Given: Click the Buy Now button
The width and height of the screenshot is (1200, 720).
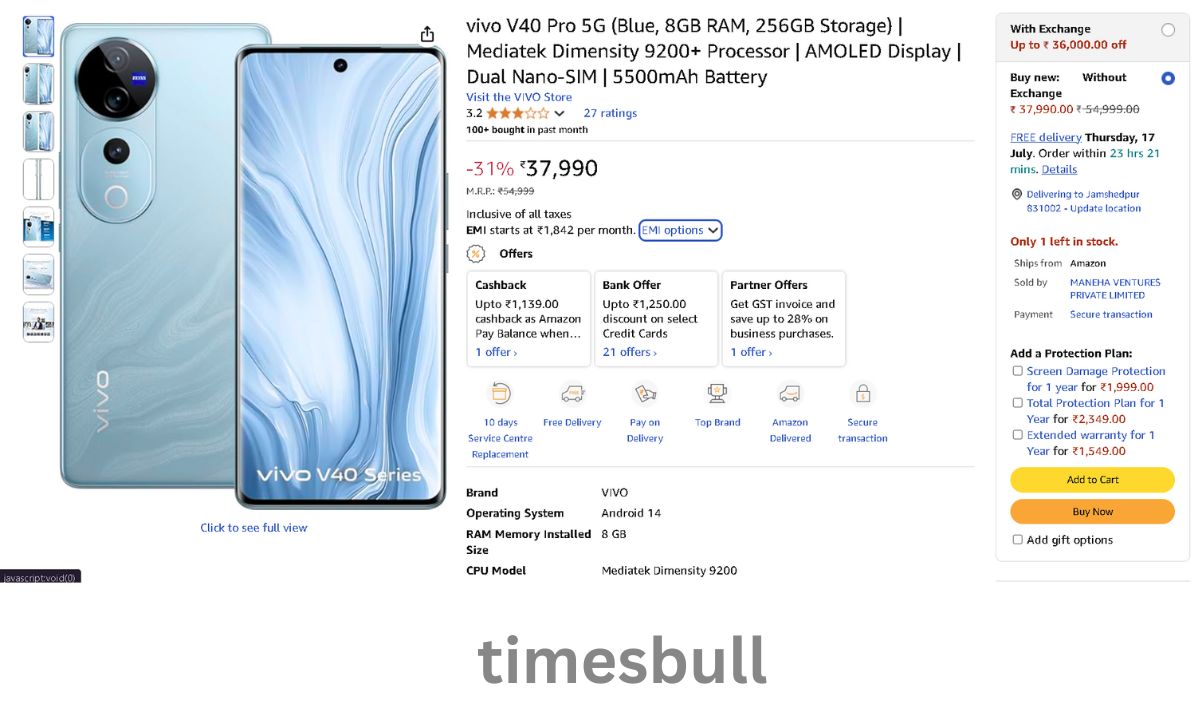Looking at the screenshot, I should 1092,512.
